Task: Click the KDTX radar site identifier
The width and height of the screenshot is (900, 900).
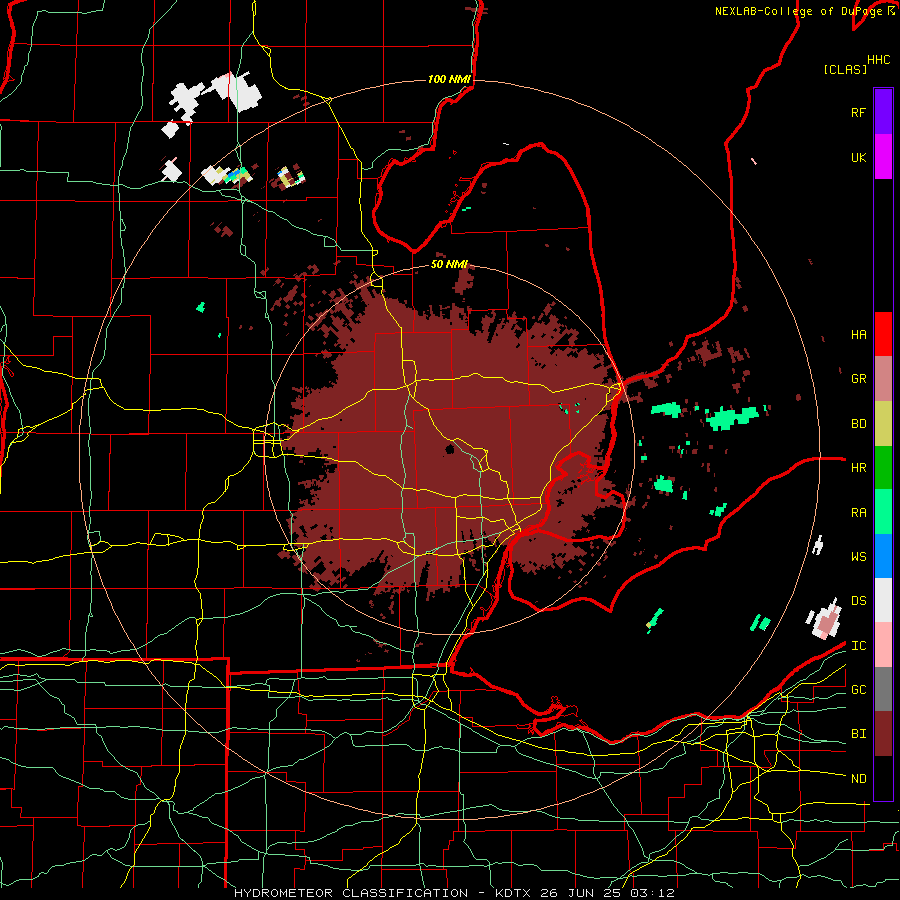Action: click(513, 893)
